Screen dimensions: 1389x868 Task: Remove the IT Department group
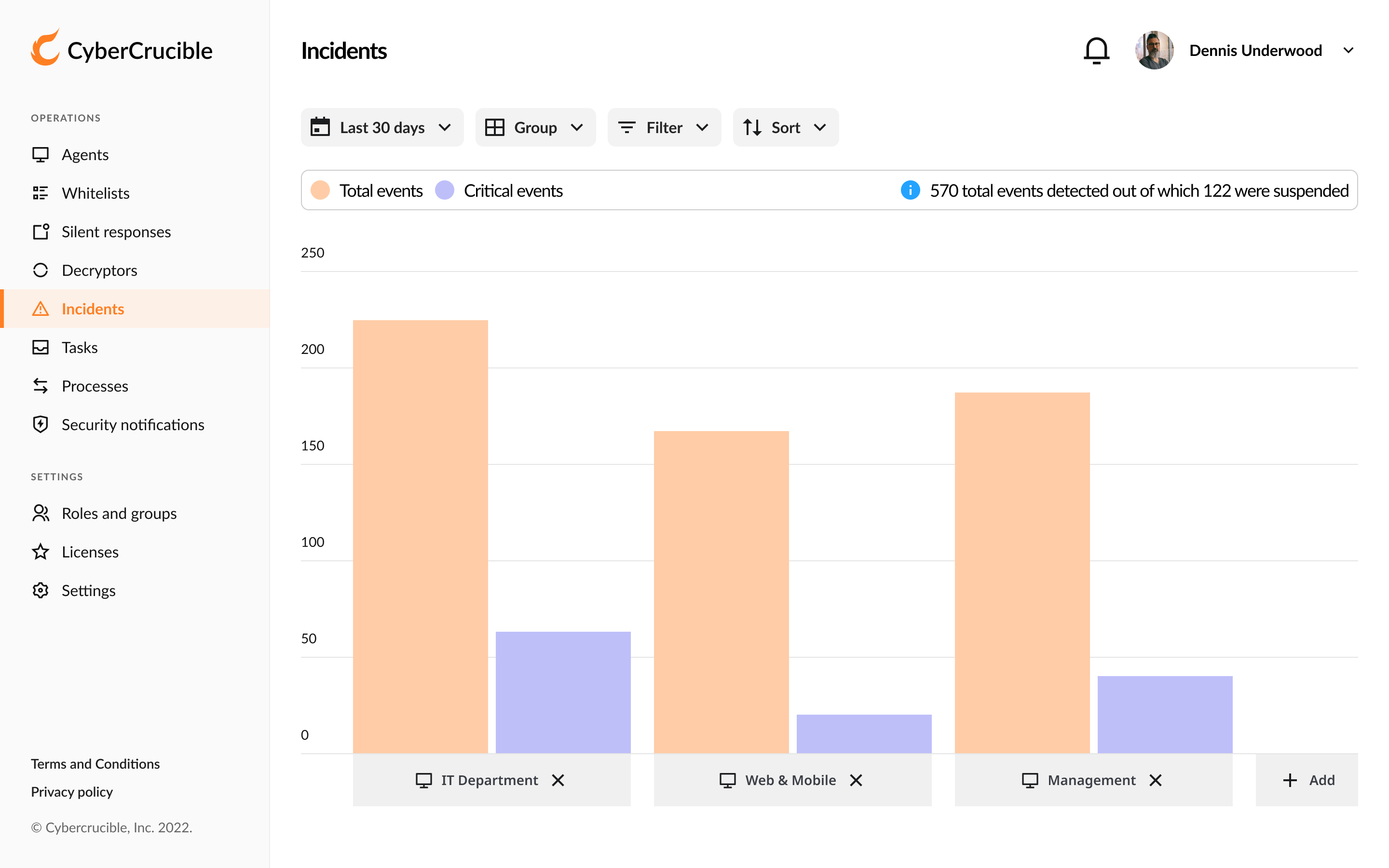pos(558,780)
